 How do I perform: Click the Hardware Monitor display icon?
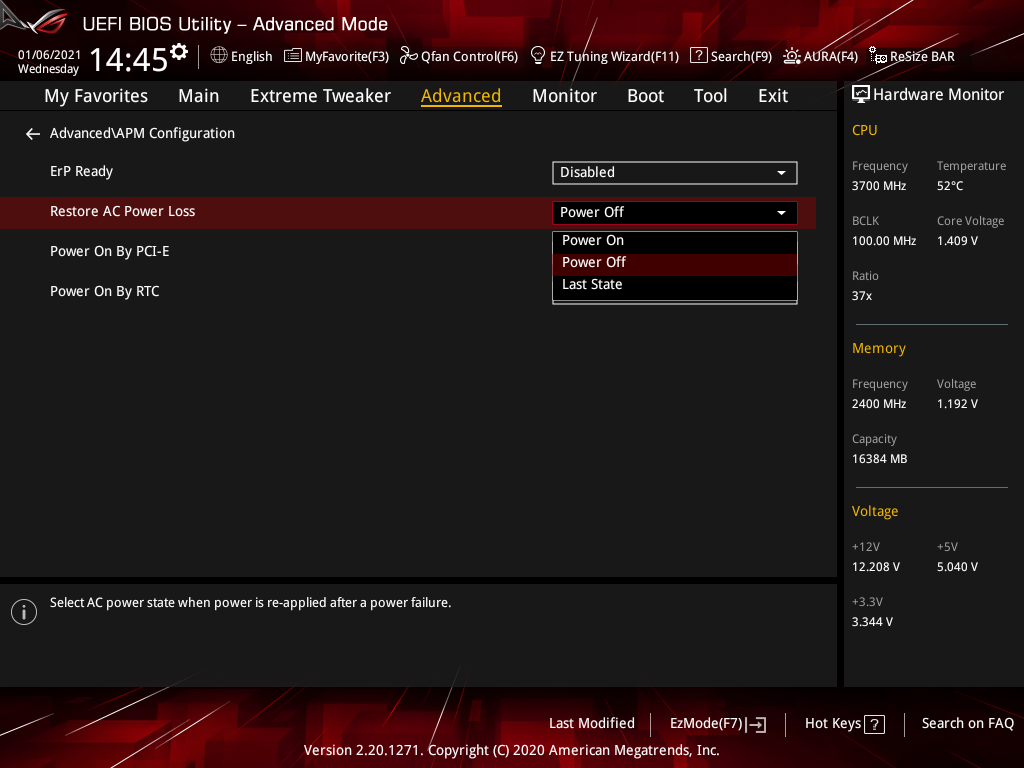tap(861, 95)
